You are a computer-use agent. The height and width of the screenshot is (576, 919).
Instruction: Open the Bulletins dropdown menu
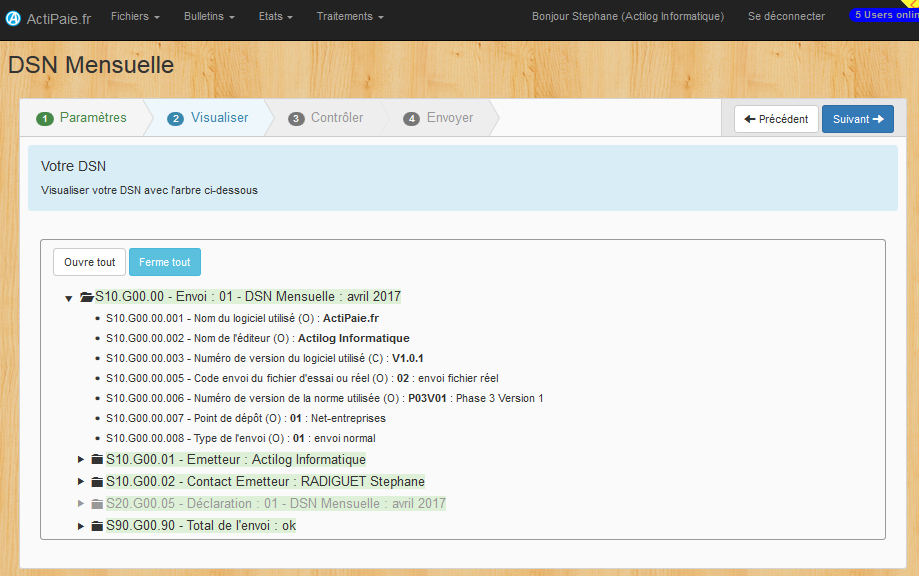(209, 16)
